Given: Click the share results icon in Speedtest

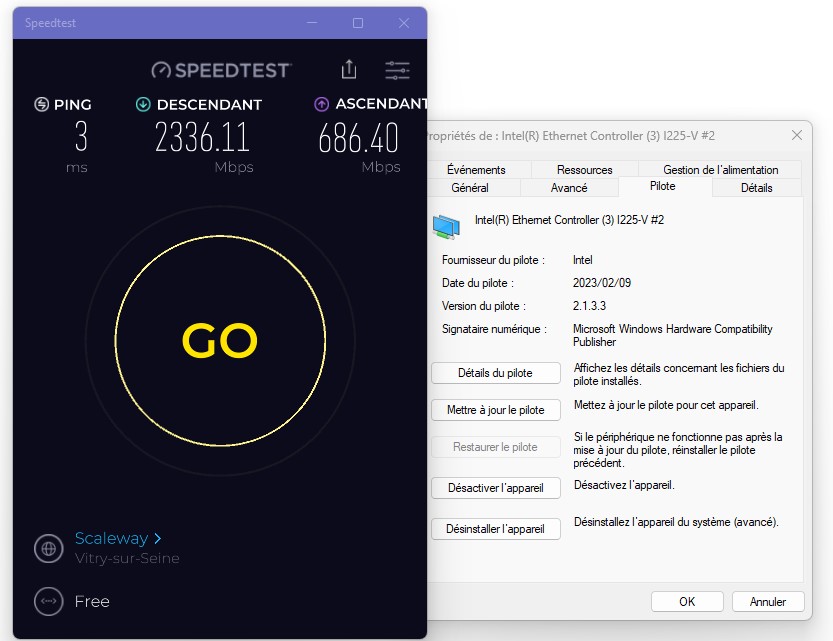Looking at the screenshot, I should (x=348, y=69).
